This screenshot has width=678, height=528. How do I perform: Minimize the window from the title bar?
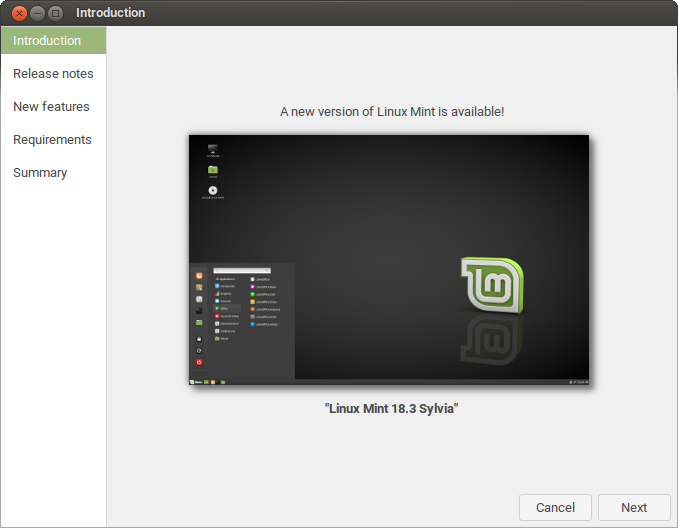37,13
